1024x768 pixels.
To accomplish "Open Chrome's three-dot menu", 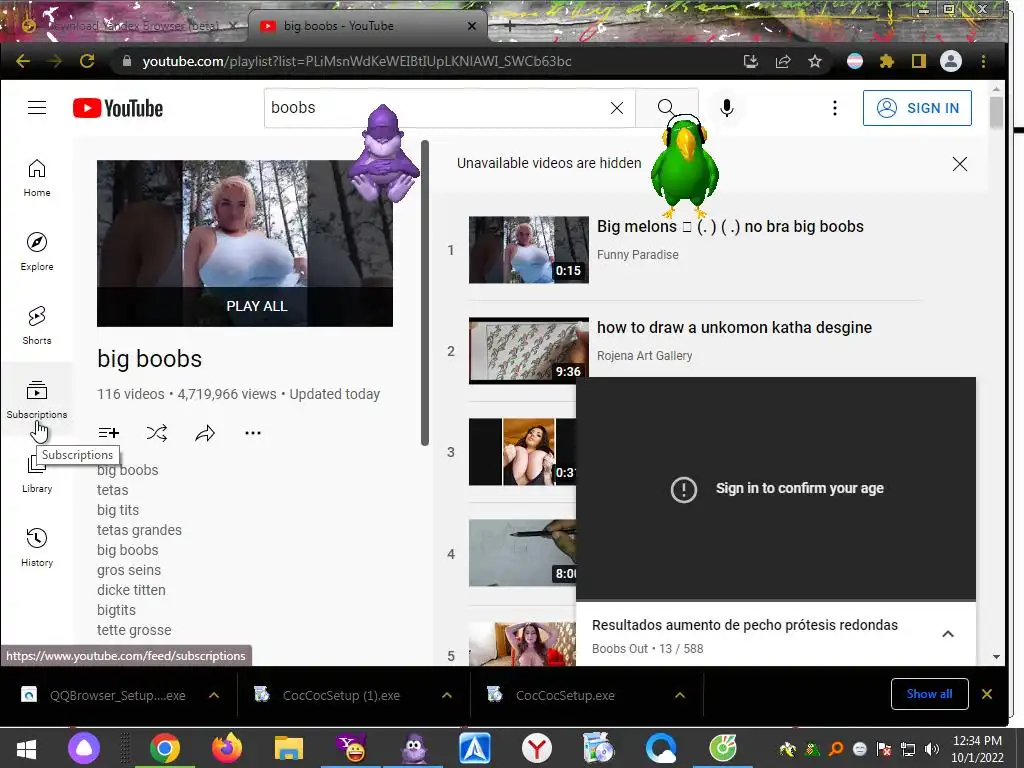I will point(983,61).
